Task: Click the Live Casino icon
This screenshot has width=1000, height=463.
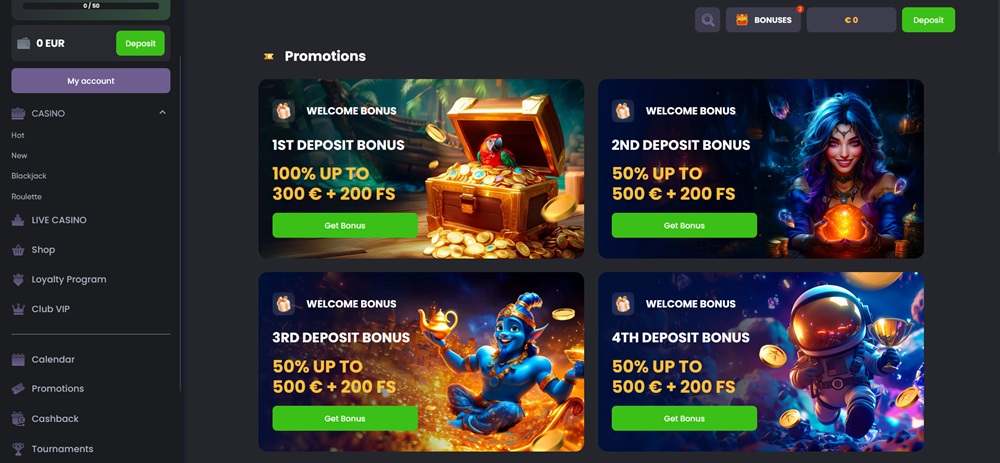Action: pyautogui.click(x=18, y=220)
